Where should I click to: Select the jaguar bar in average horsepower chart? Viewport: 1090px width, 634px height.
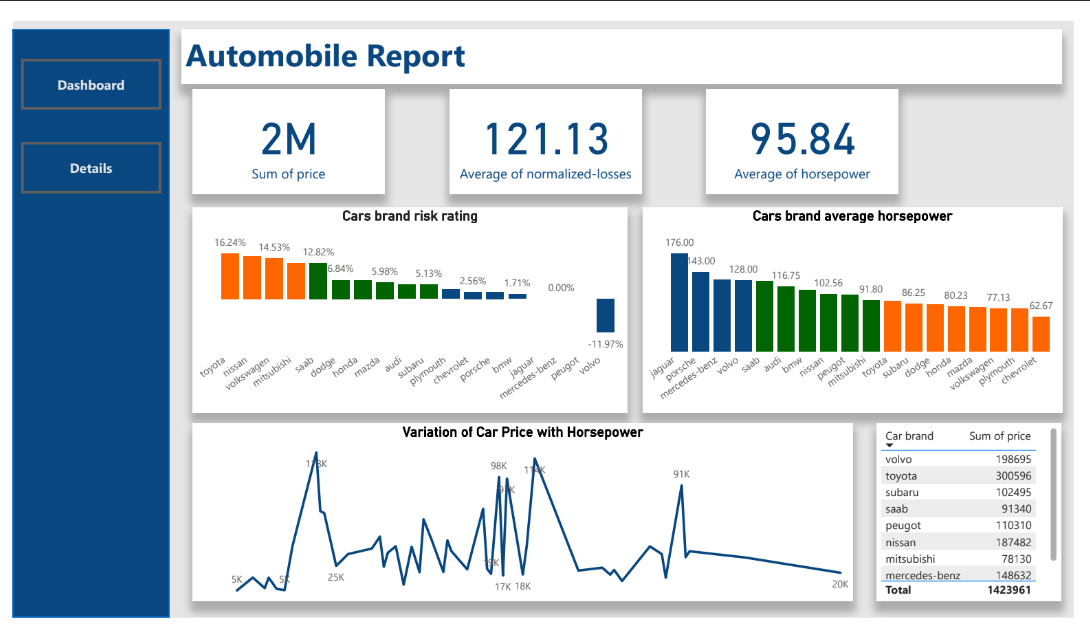679,302
